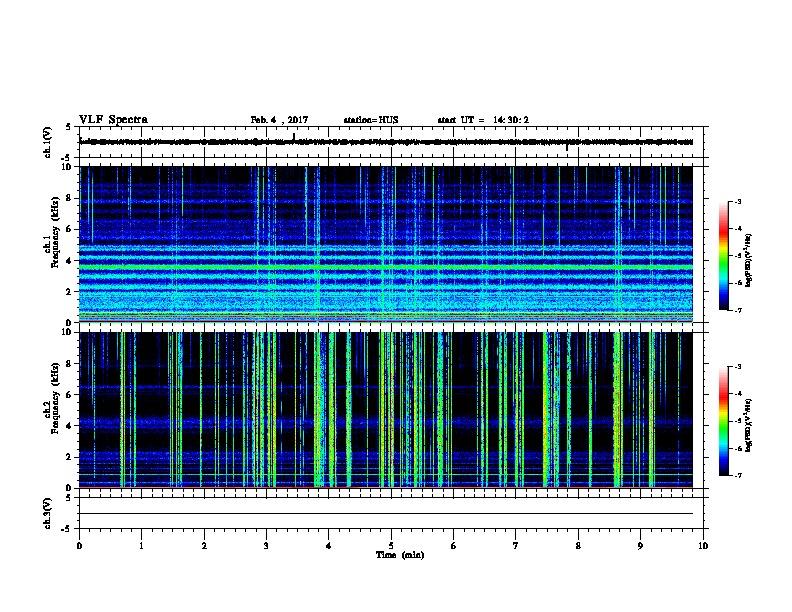This screenshot has height=612, width=792.
Task: Click the ch.1 spectrogram color bar
Action: click(723, 256)
